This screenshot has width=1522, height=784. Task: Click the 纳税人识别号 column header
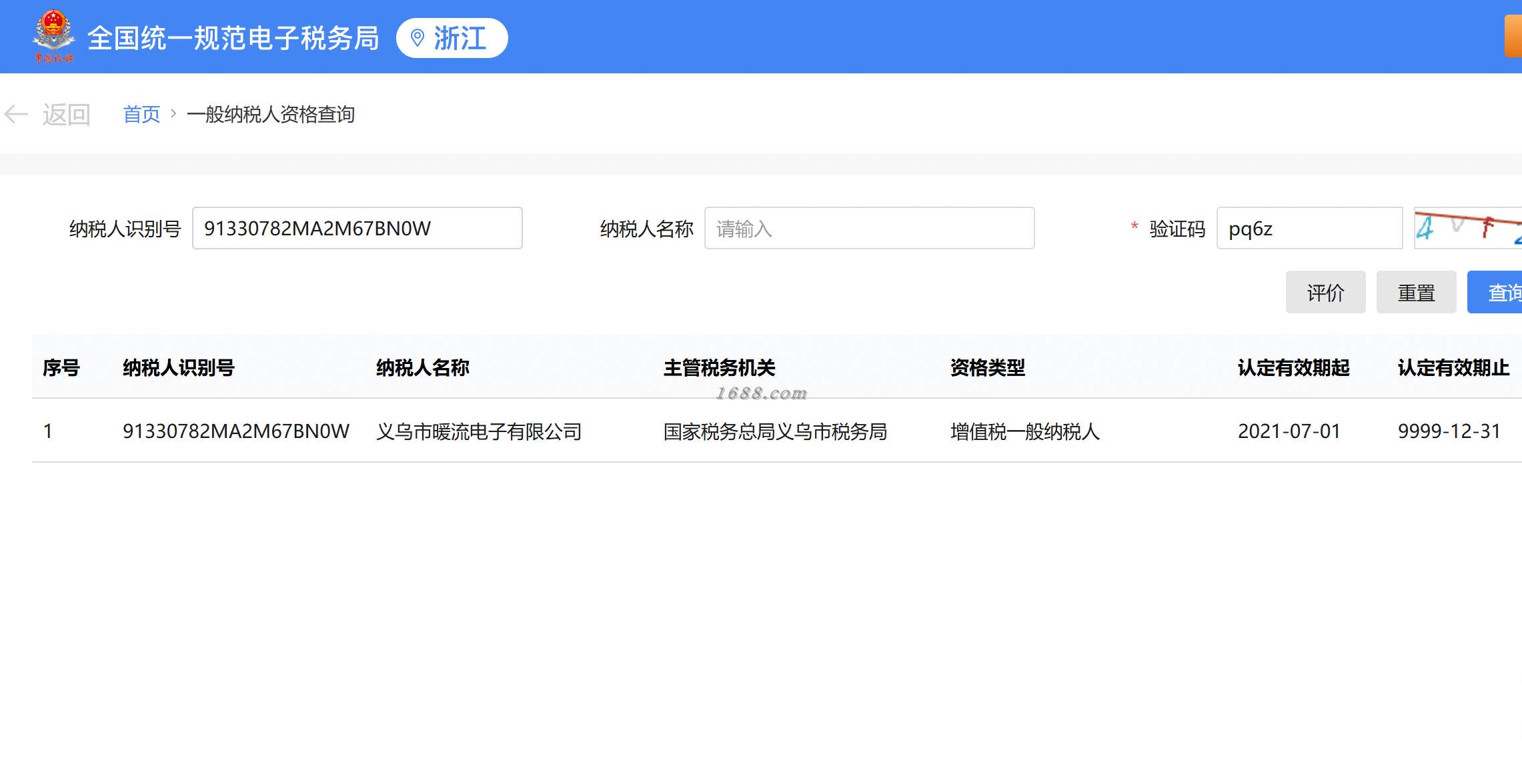pos(178,368)
